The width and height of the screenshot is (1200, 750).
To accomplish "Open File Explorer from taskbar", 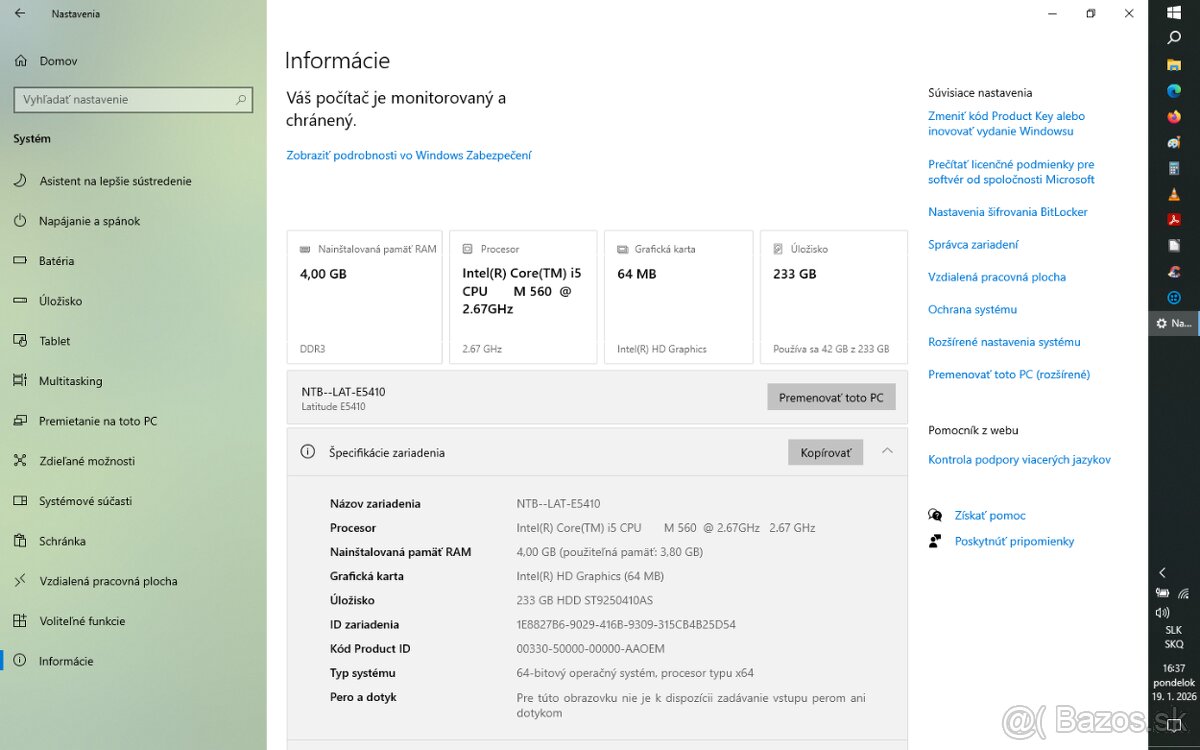I will tap(1174, 65).
